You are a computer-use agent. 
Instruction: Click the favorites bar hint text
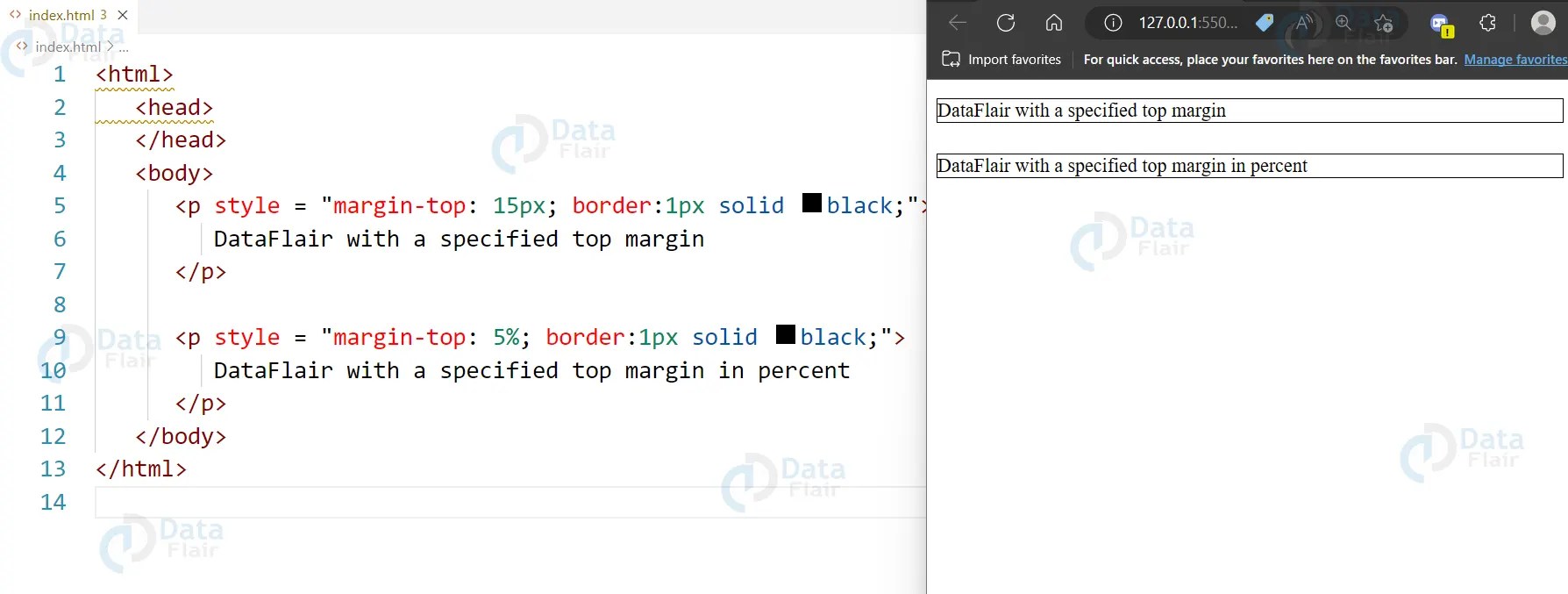pyautogui.click(x=1270, y=60)
